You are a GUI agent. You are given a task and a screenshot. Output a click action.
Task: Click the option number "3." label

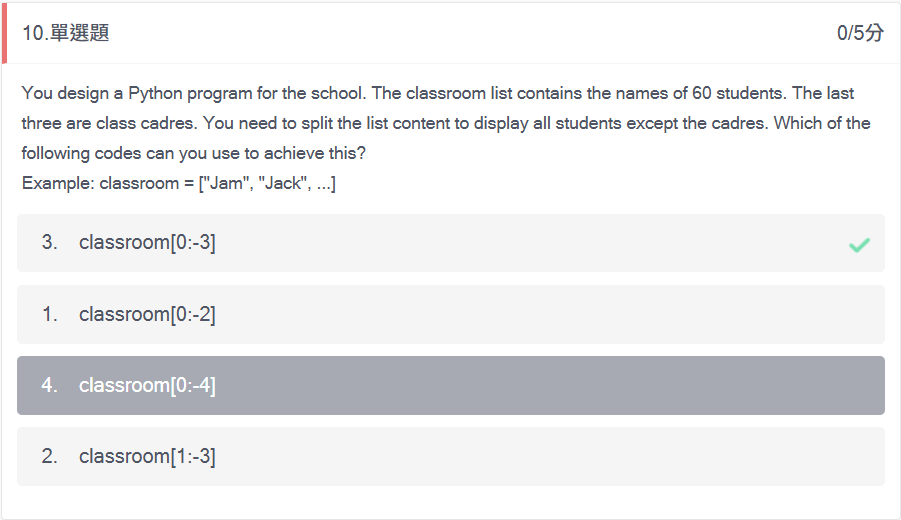click(49, 242)
